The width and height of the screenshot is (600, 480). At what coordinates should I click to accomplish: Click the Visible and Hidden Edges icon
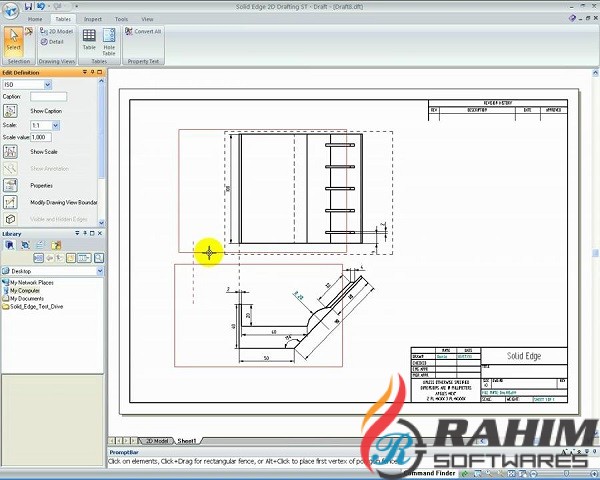(x=10, y=219)
